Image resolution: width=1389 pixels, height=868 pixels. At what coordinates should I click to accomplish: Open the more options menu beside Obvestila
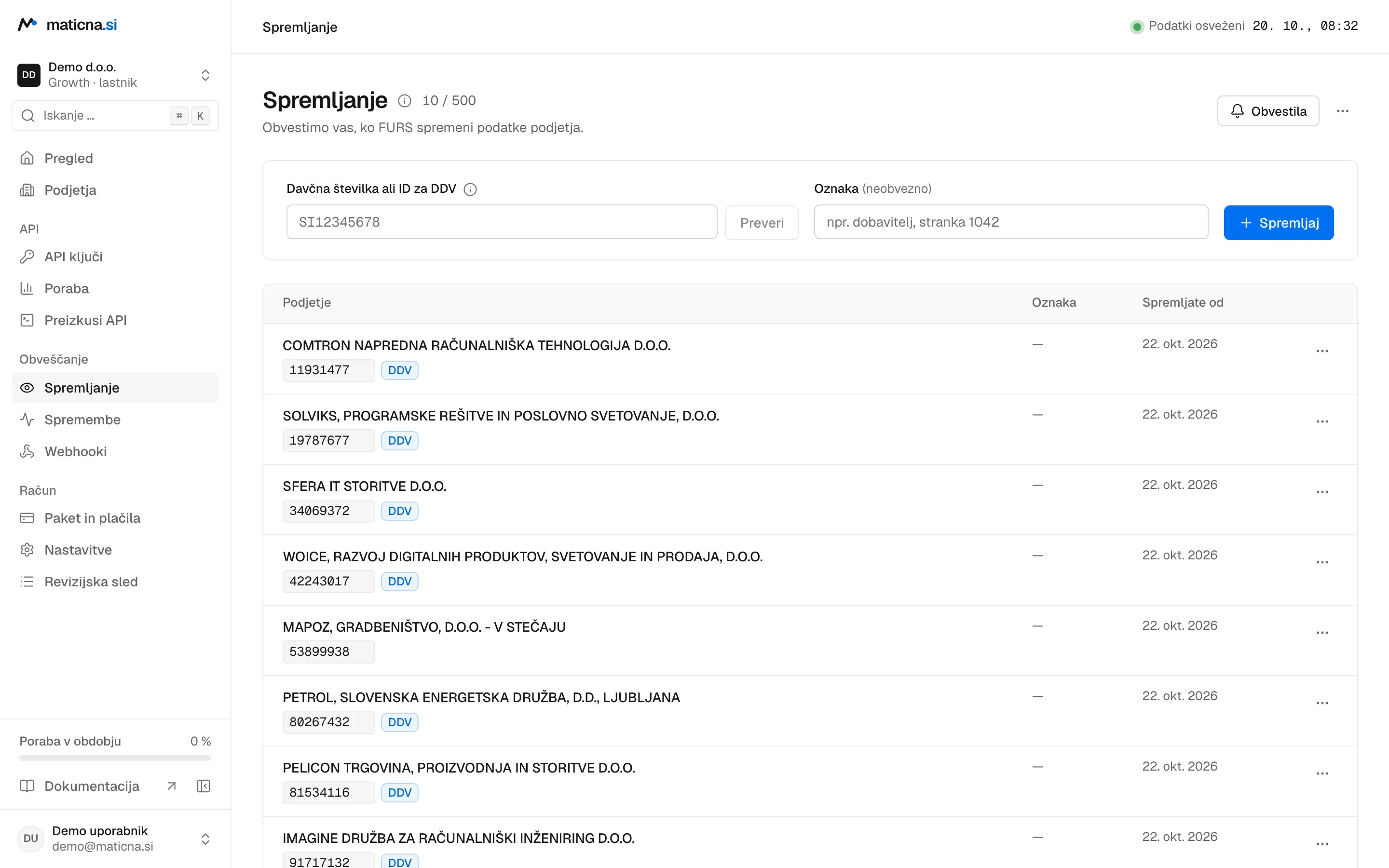1343,111
